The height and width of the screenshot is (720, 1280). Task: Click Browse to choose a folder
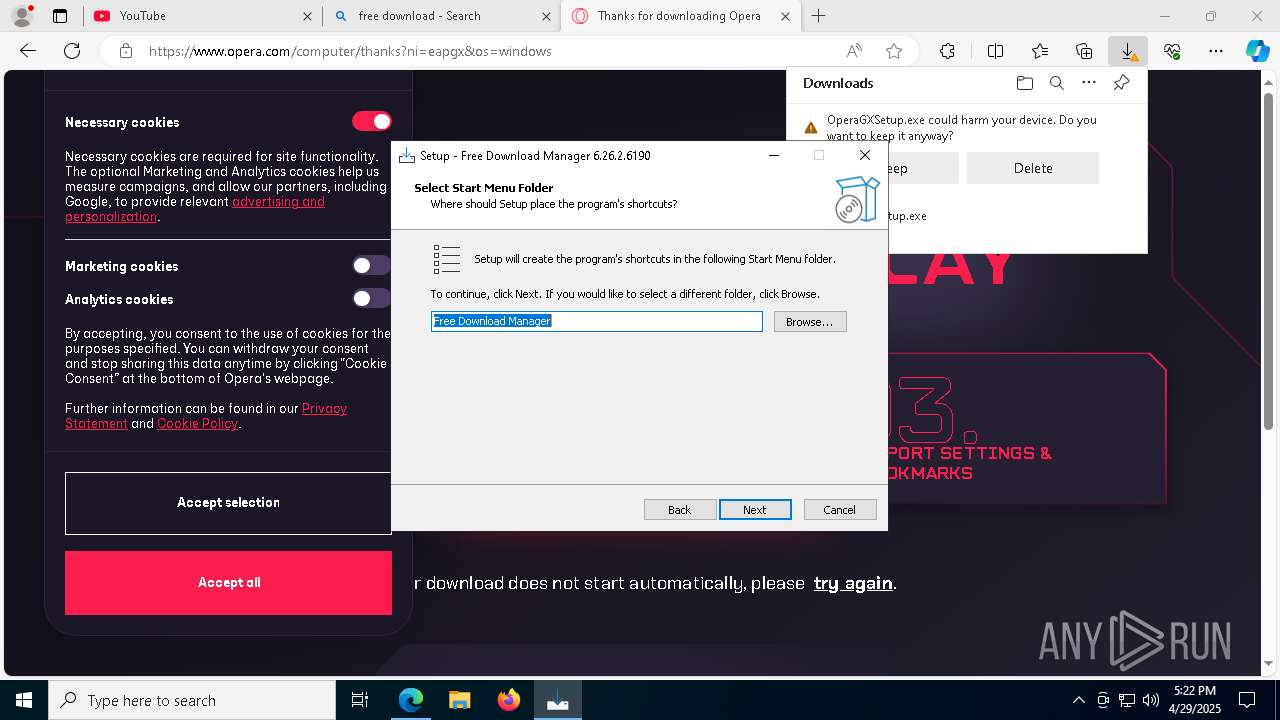810,321
